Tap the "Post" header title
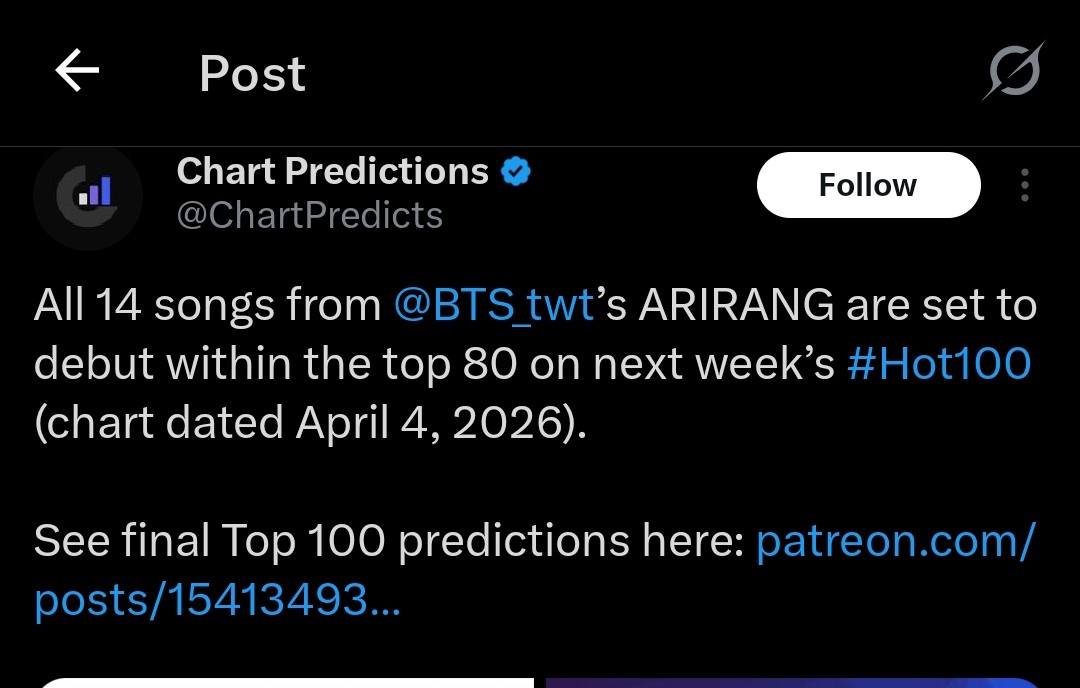This screenshot has width=1080, height=688. pyautogui.click(x=252, y=73)
